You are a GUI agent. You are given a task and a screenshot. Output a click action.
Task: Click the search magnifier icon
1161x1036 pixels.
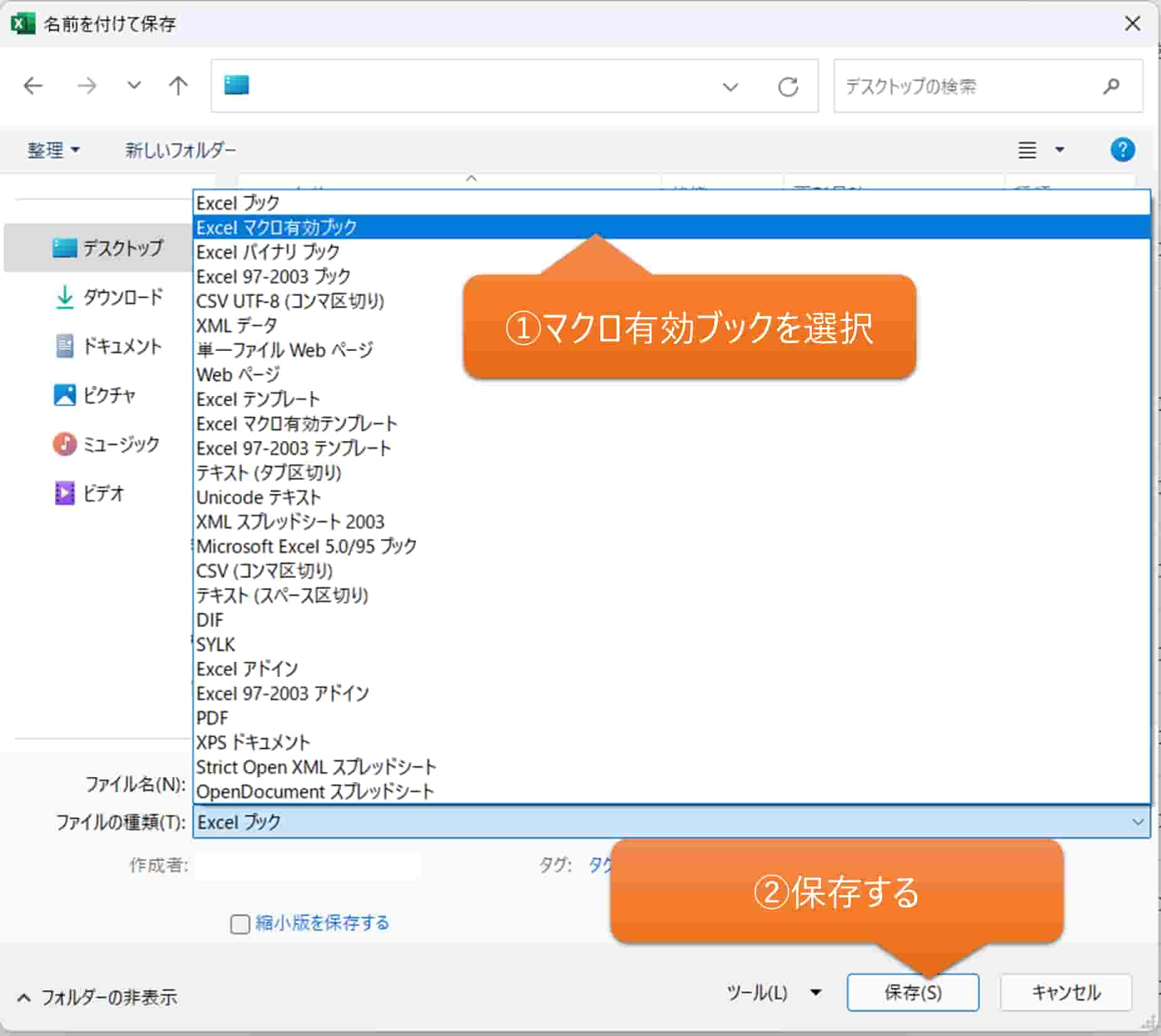click(x=1111, y=86)
